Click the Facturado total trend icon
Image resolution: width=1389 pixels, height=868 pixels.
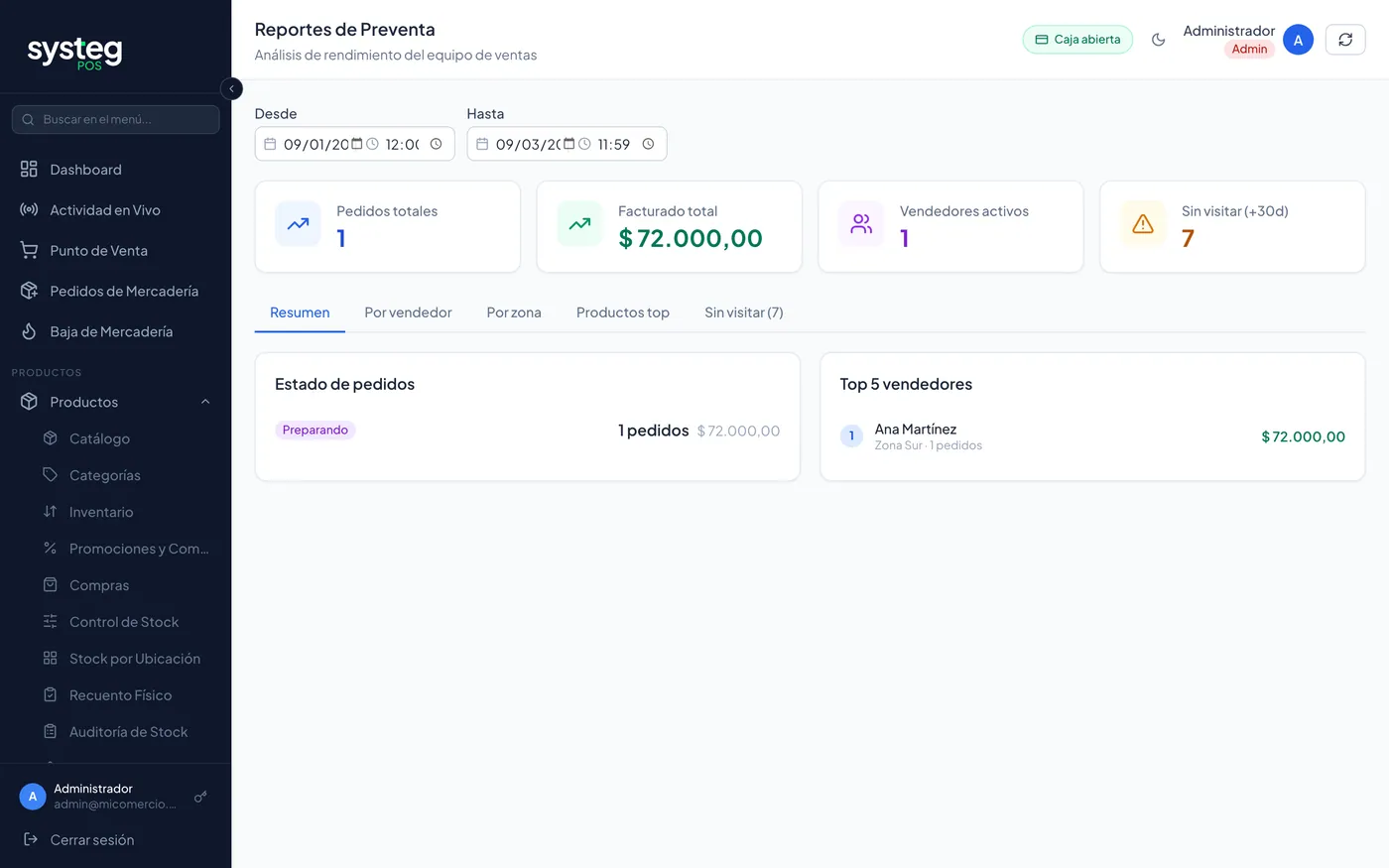point(579,224)
